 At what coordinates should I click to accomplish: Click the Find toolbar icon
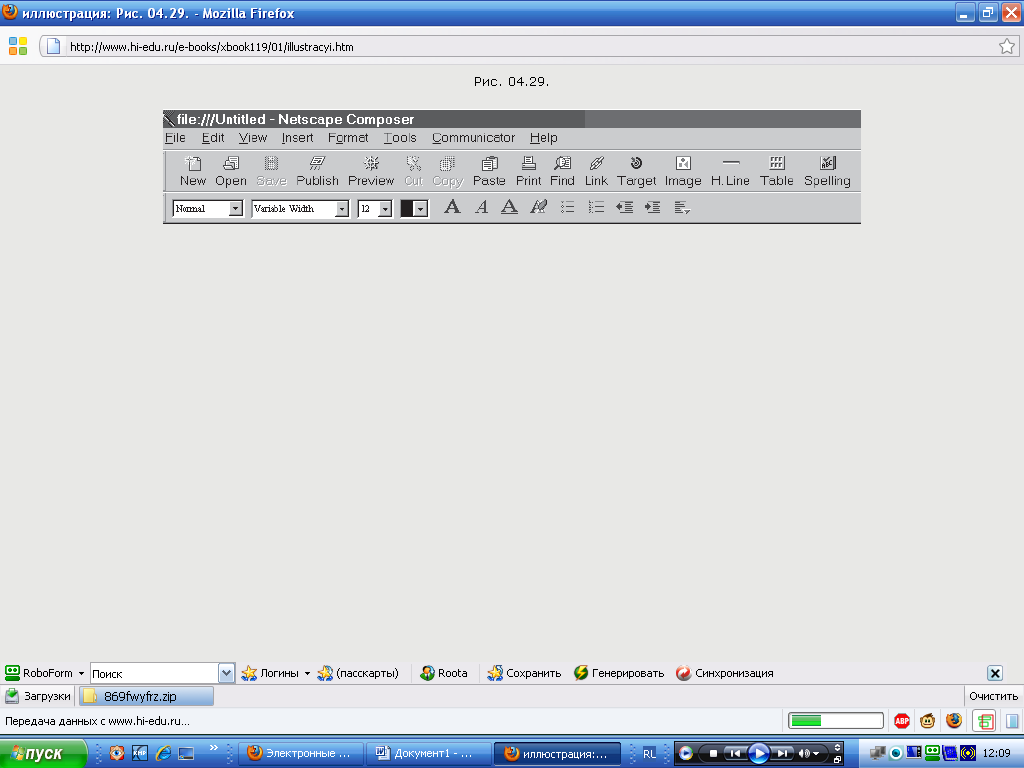(x=562, y=163)
